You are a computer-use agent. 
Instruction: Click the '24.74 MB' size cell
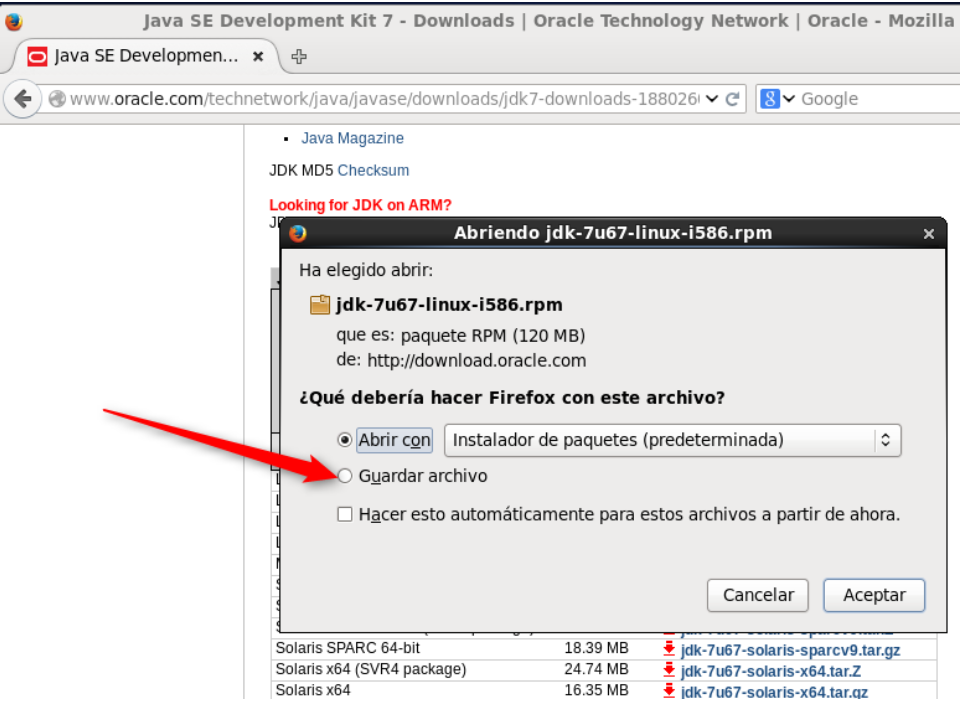click(596, 669)
